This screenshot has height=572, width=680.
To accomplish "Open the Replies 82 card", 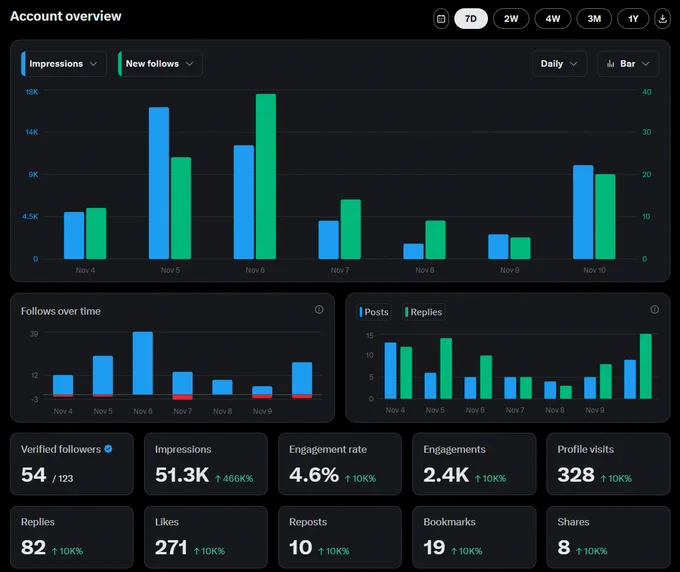I will [72, 537].
